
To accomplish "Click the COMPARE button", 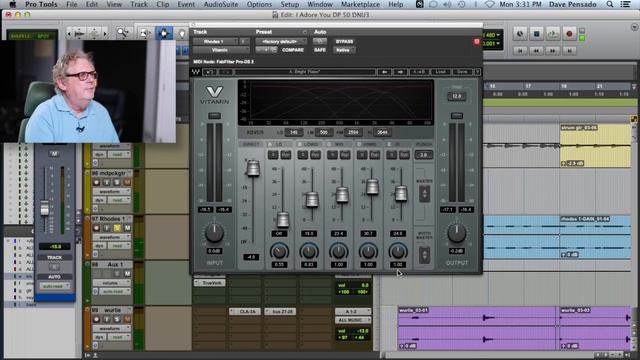I will 293,50.
